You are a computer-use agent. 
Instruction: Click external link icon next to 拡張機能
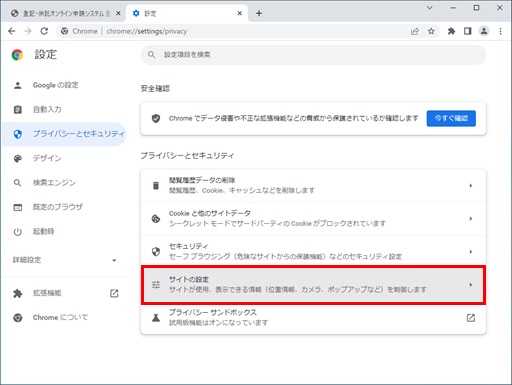point(114,293)
